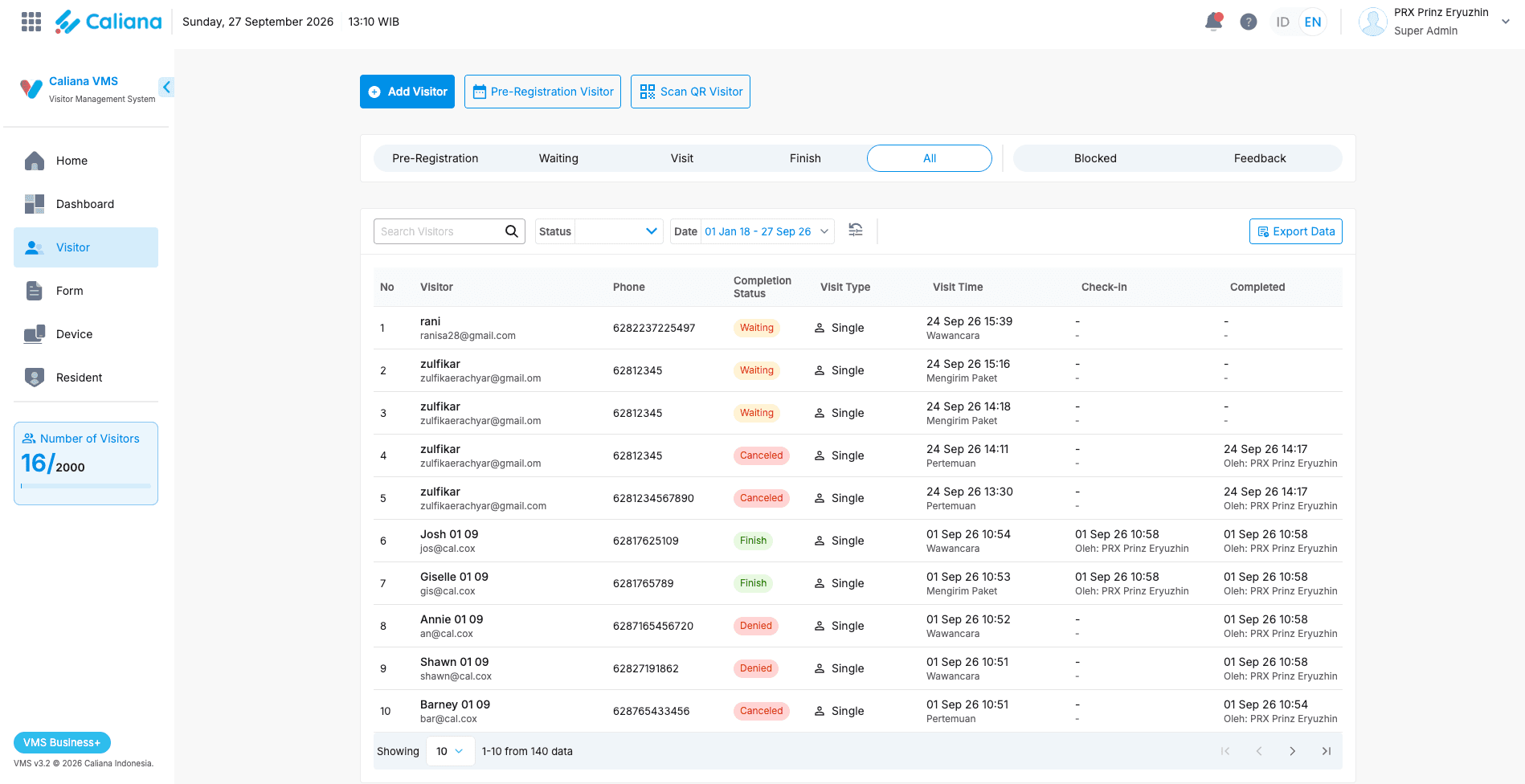Export the visitor data
This screenshot has width=1525, height=784.
tap(1296, 231)
